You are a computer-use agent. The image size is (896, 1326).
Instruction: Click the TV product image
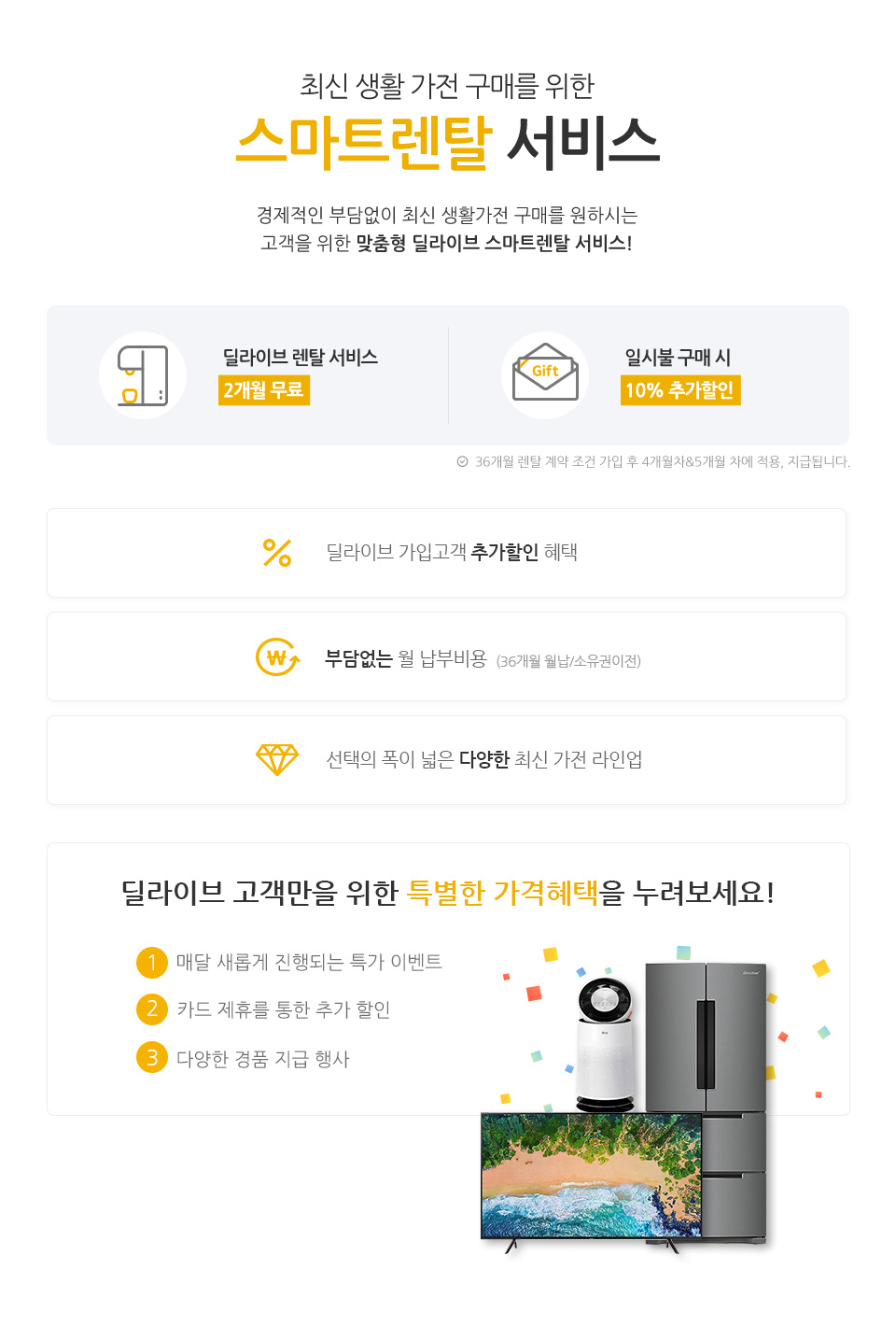tap(592, 1180)
